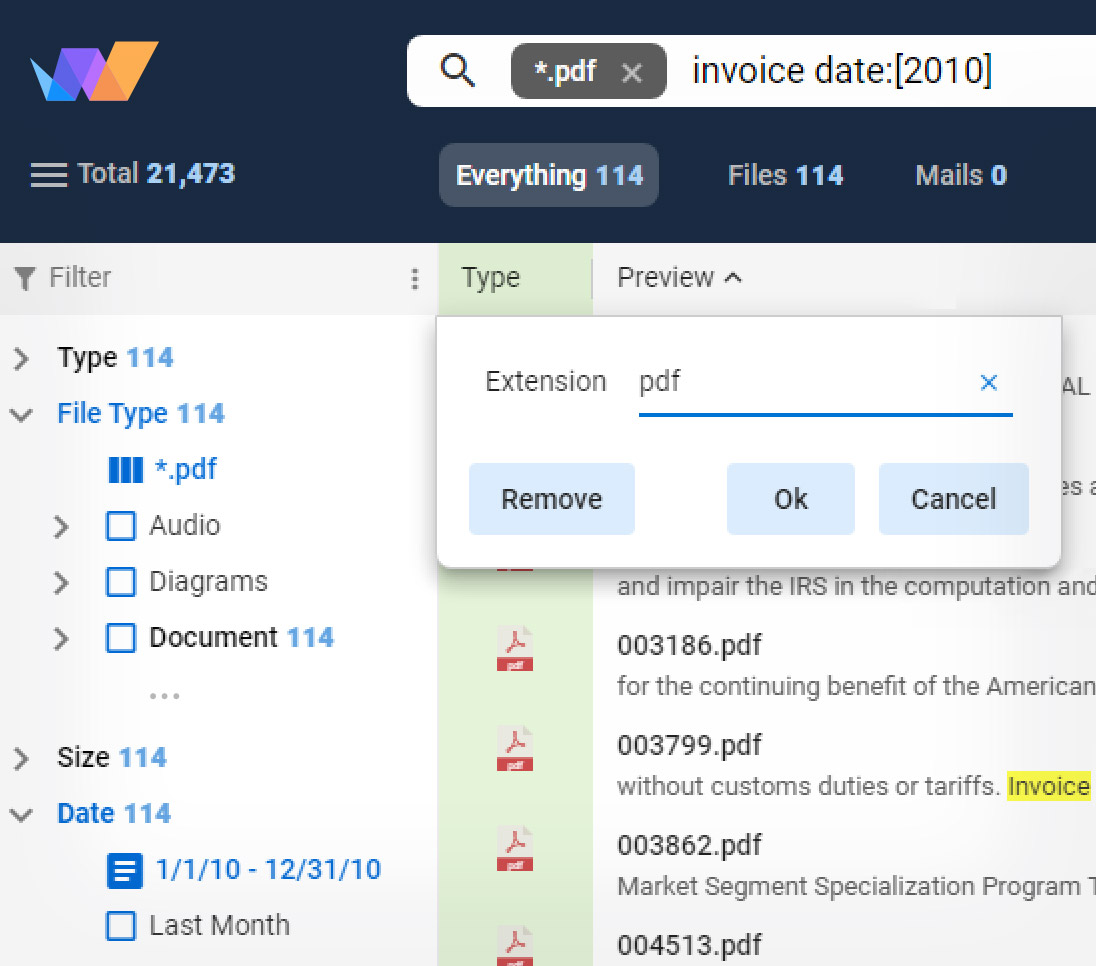Enable the Diagrams file type checkbox

coord(121,582)
